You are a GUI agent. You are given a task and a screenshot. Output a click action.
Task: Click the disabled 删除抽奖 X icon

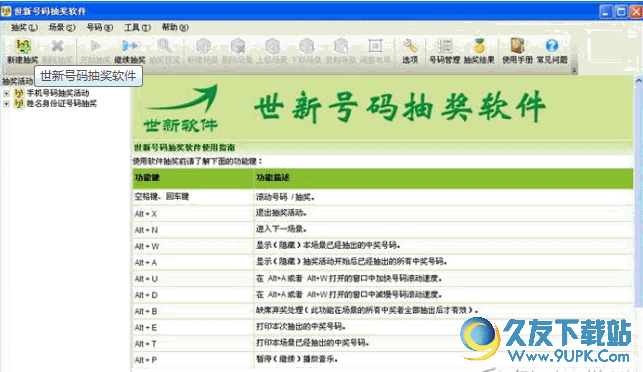(57, 46)
